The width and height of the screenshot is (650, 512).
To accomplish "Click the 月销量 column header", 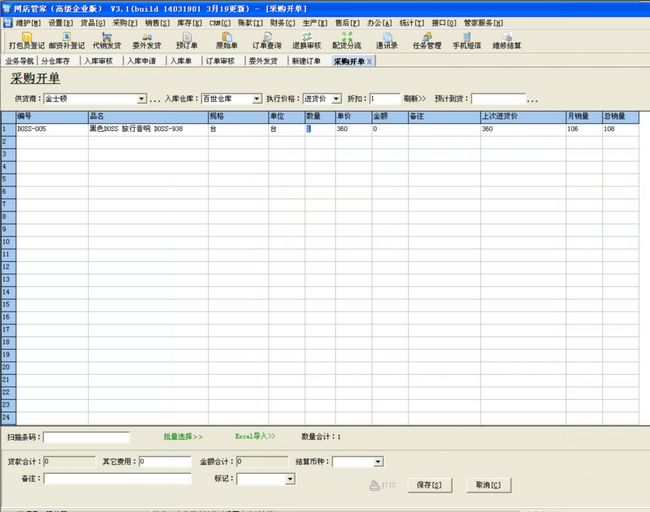I will tap(584, 116).
